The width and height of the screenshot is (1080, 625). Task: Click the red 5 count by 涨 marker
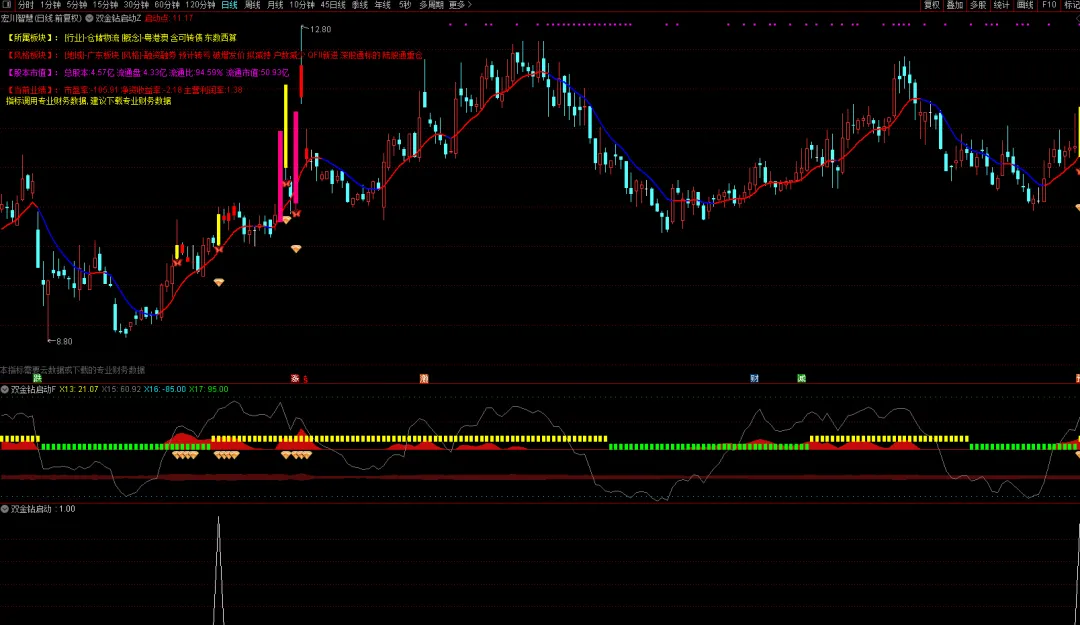click(305, 379)
